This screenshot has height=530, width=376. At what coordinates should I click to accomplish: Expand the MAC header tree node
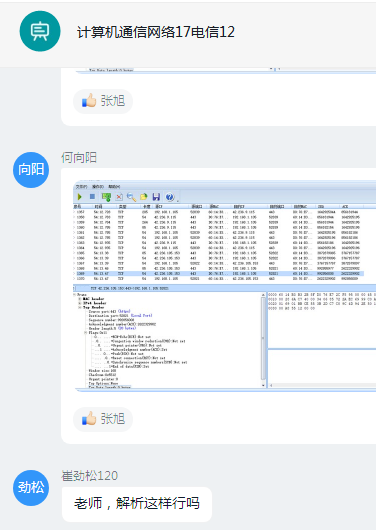pos(80,299)
